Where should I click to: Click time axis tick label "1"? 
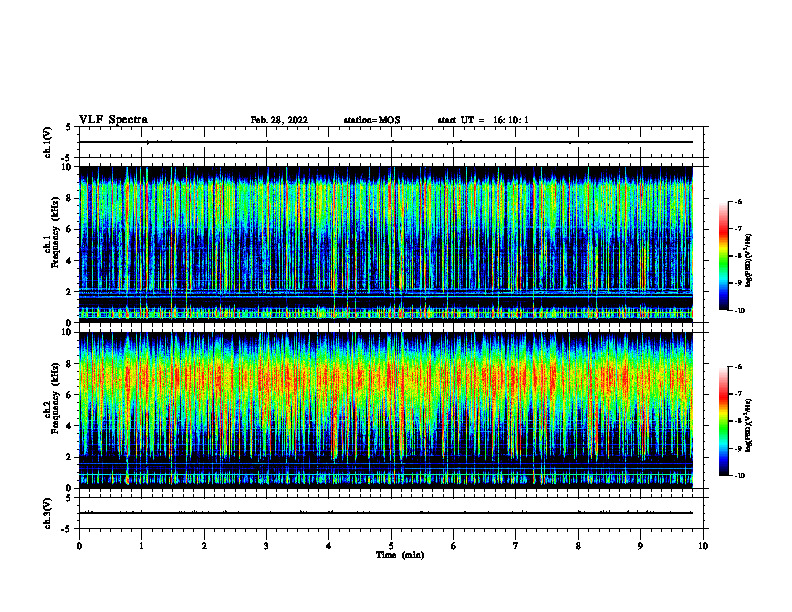[x=141, y=546]
